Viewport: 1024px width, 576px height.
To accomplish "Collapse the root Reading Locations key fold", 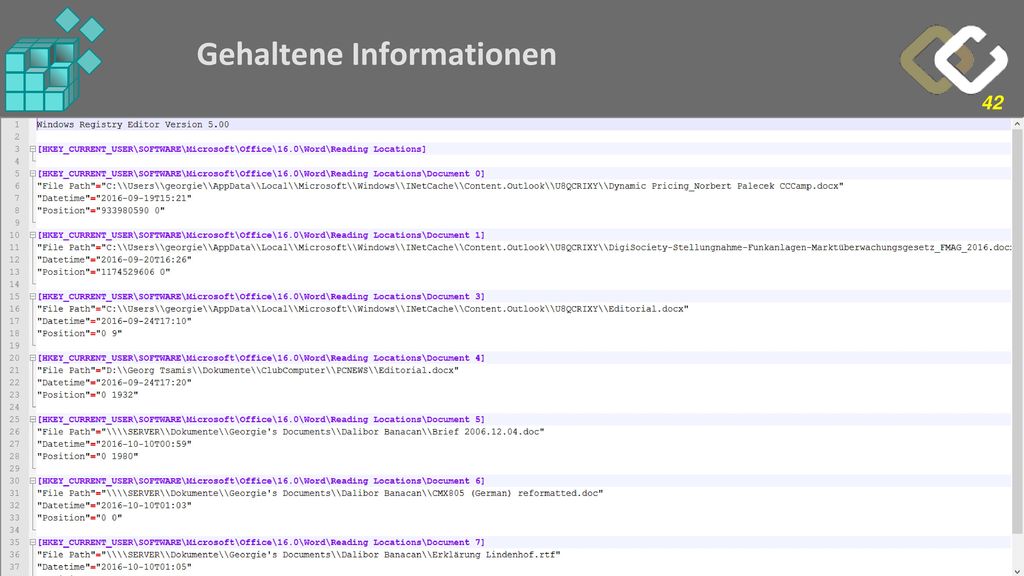I will [x=33, y=149].
